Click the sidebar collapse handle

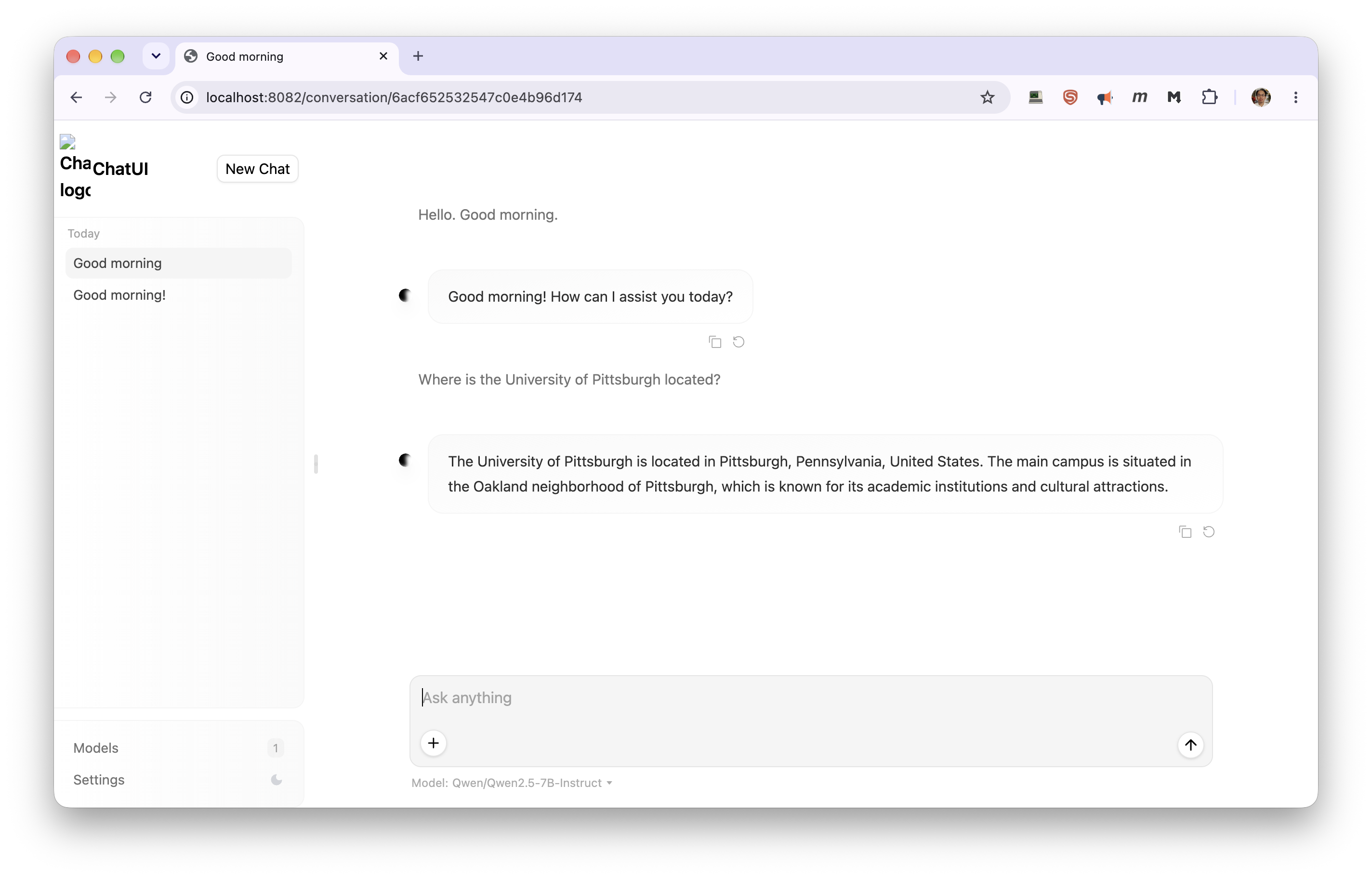316,464
